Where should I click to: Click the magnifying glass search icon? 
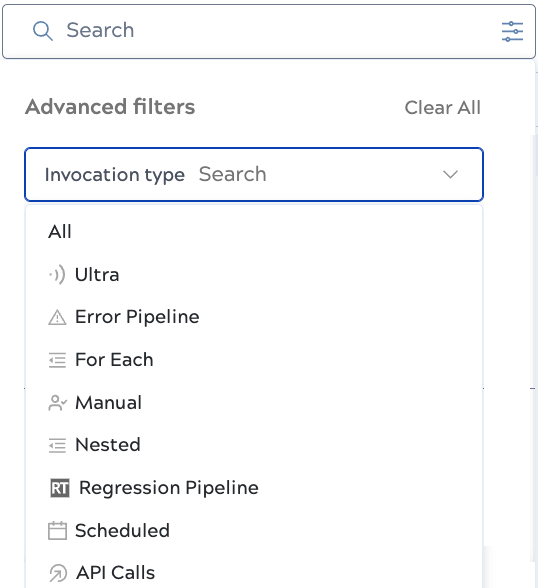click(42, 31)
